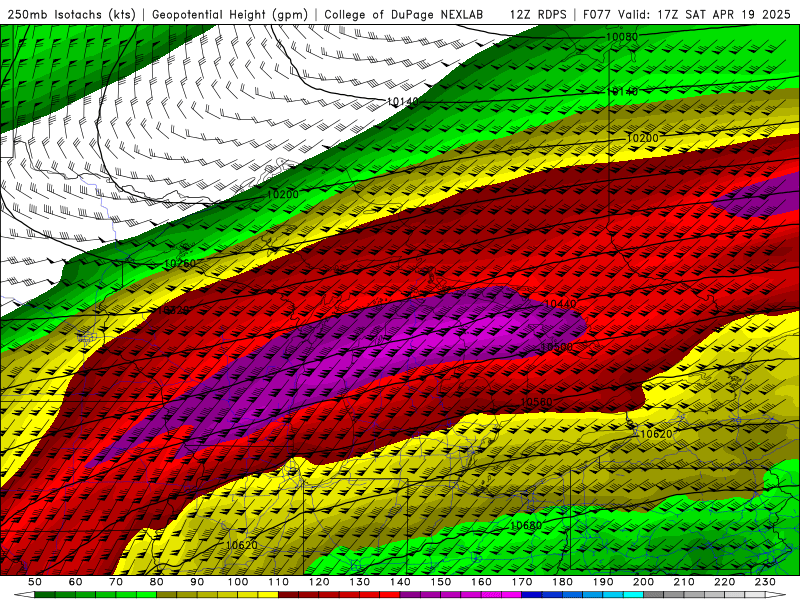Click the 10580 height contour label
Image resolution: width=800 pixels, height=600 pixels.
536,402
